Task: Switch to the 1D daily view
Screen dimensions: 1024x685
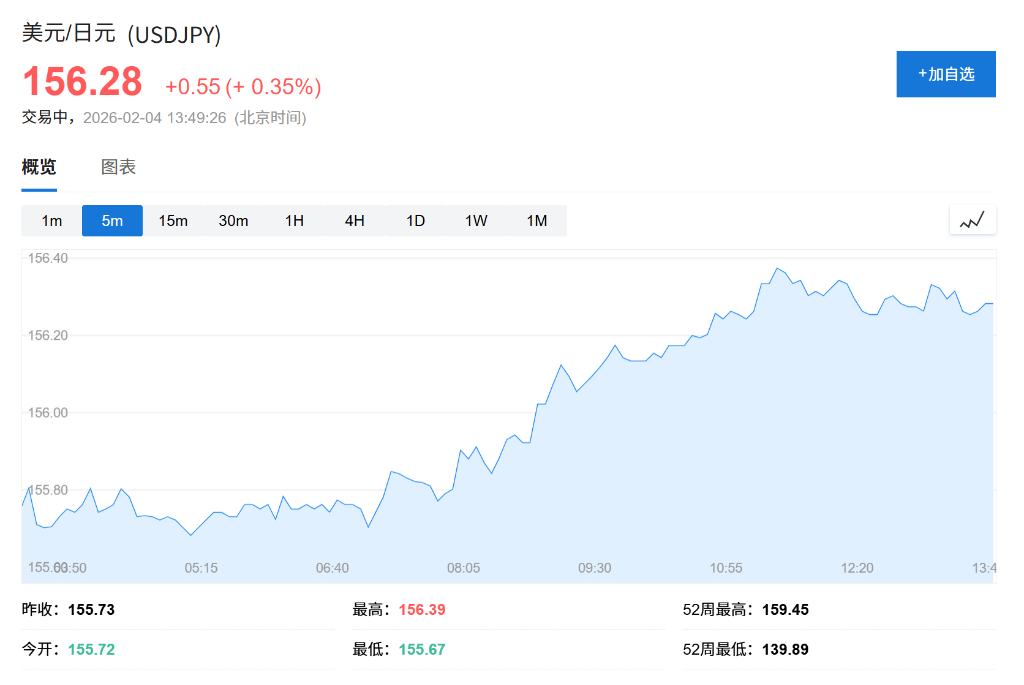Action: point(415,220)
